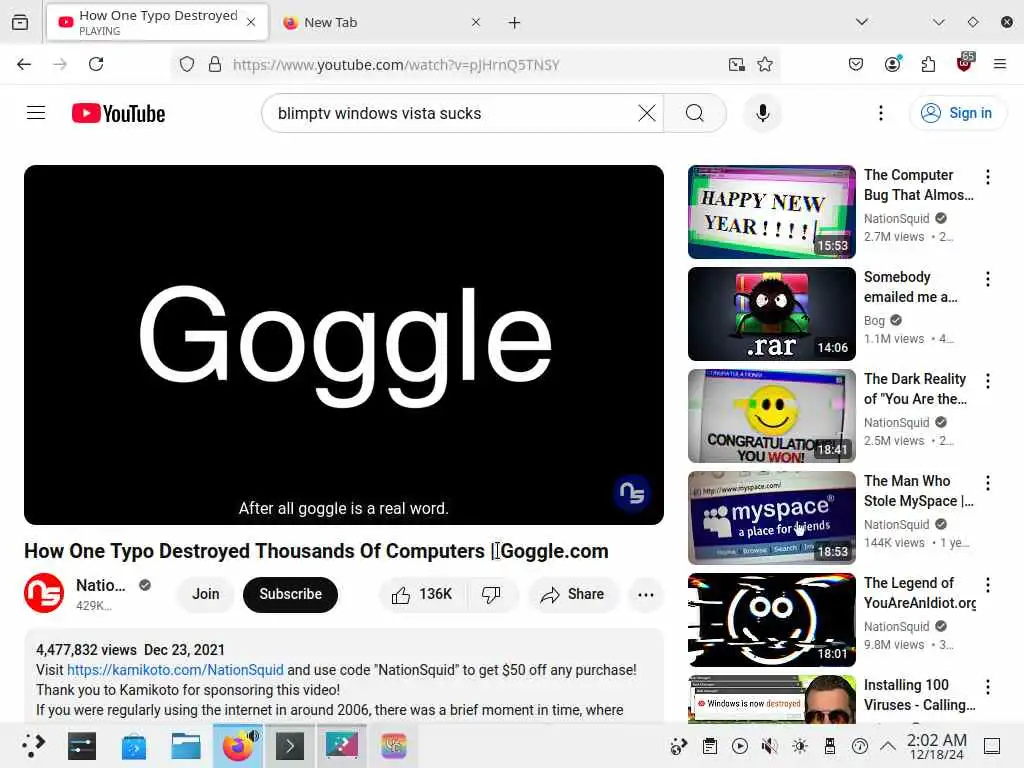1024x768 pixels.
Task: Join the NationSquid channel membership
Action: [206, 594]
